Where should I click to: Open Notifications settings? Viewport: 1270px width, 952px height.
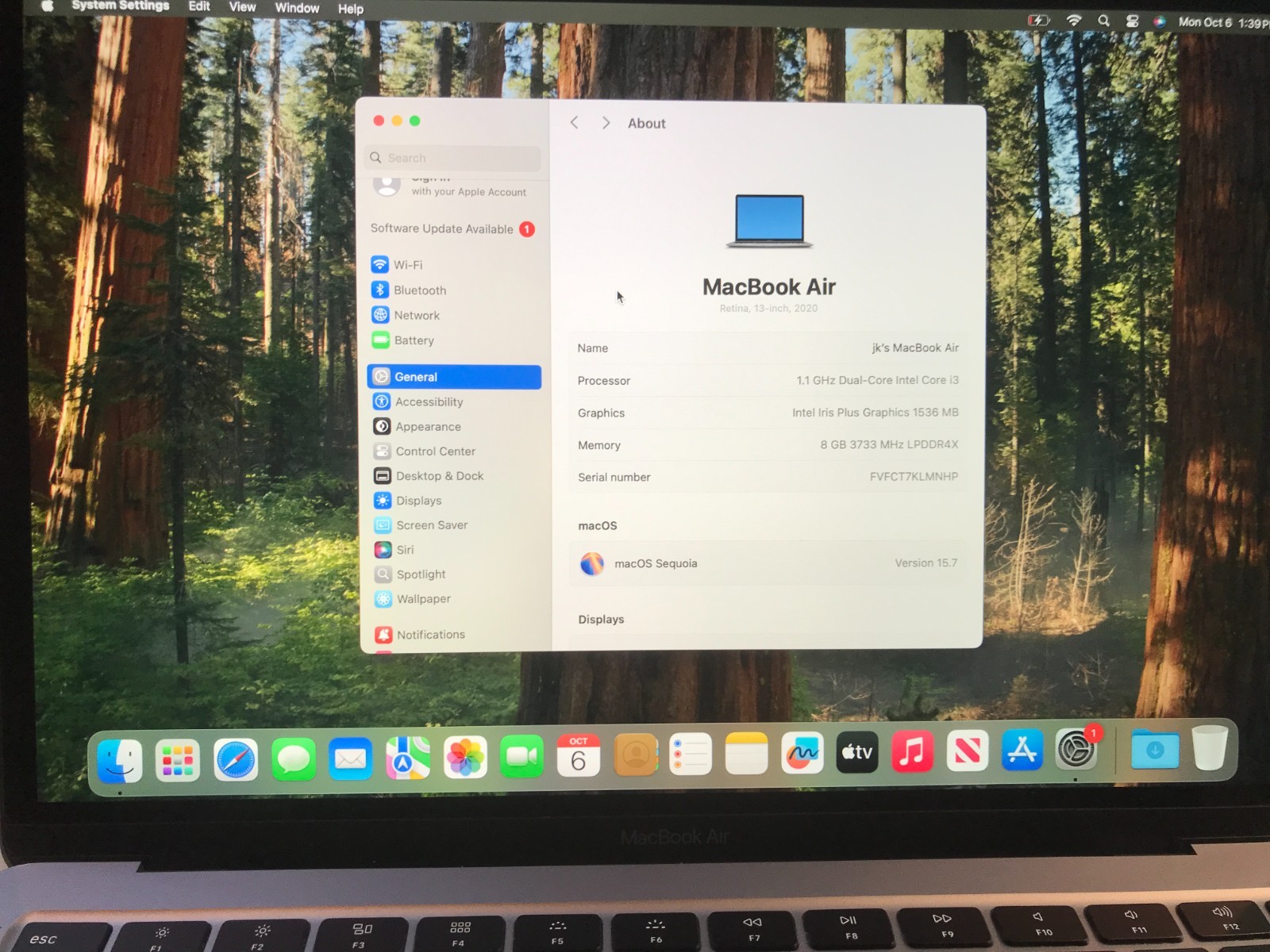tap(431, 634)
